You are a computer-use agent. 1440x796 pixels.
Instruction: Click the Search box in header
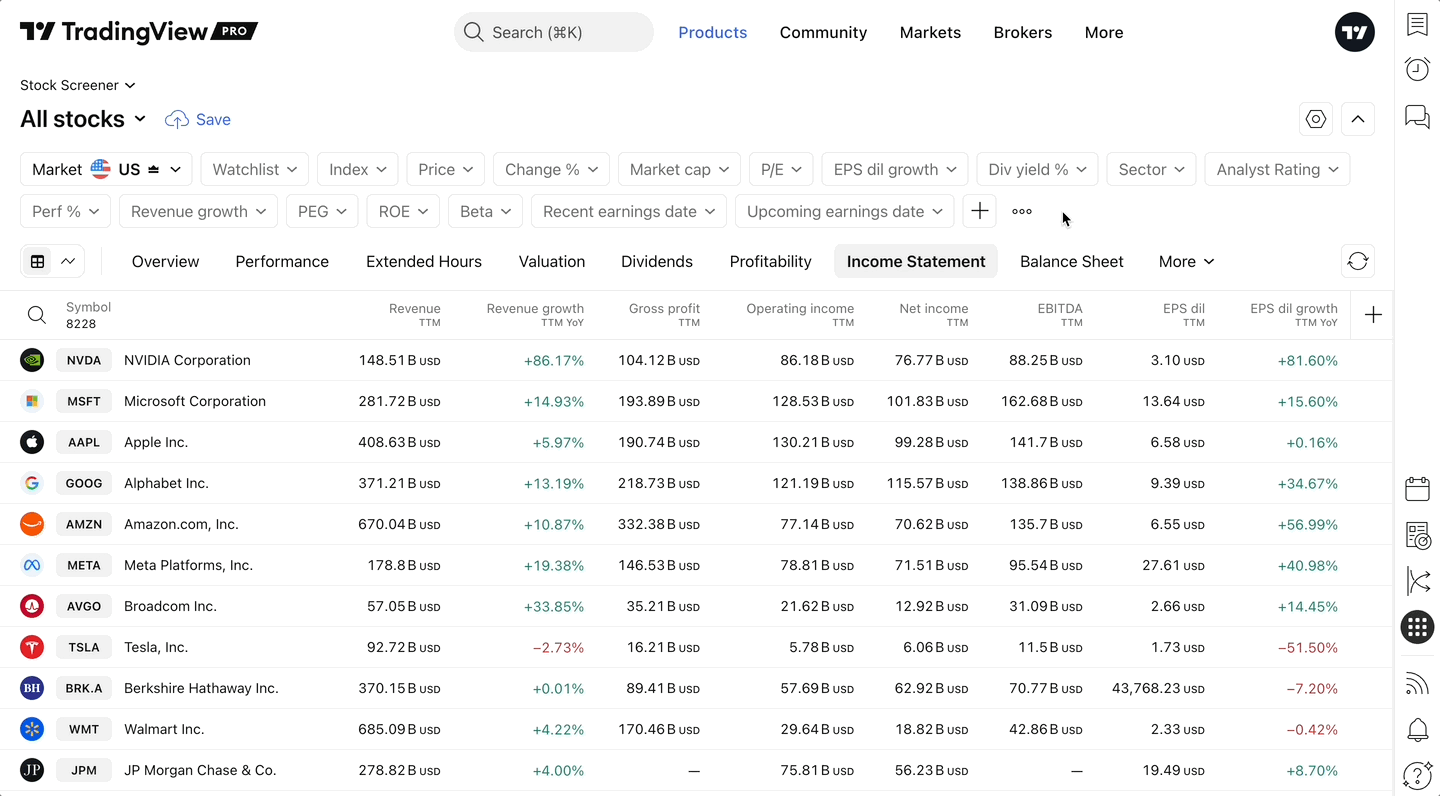[x=554, y=32]
